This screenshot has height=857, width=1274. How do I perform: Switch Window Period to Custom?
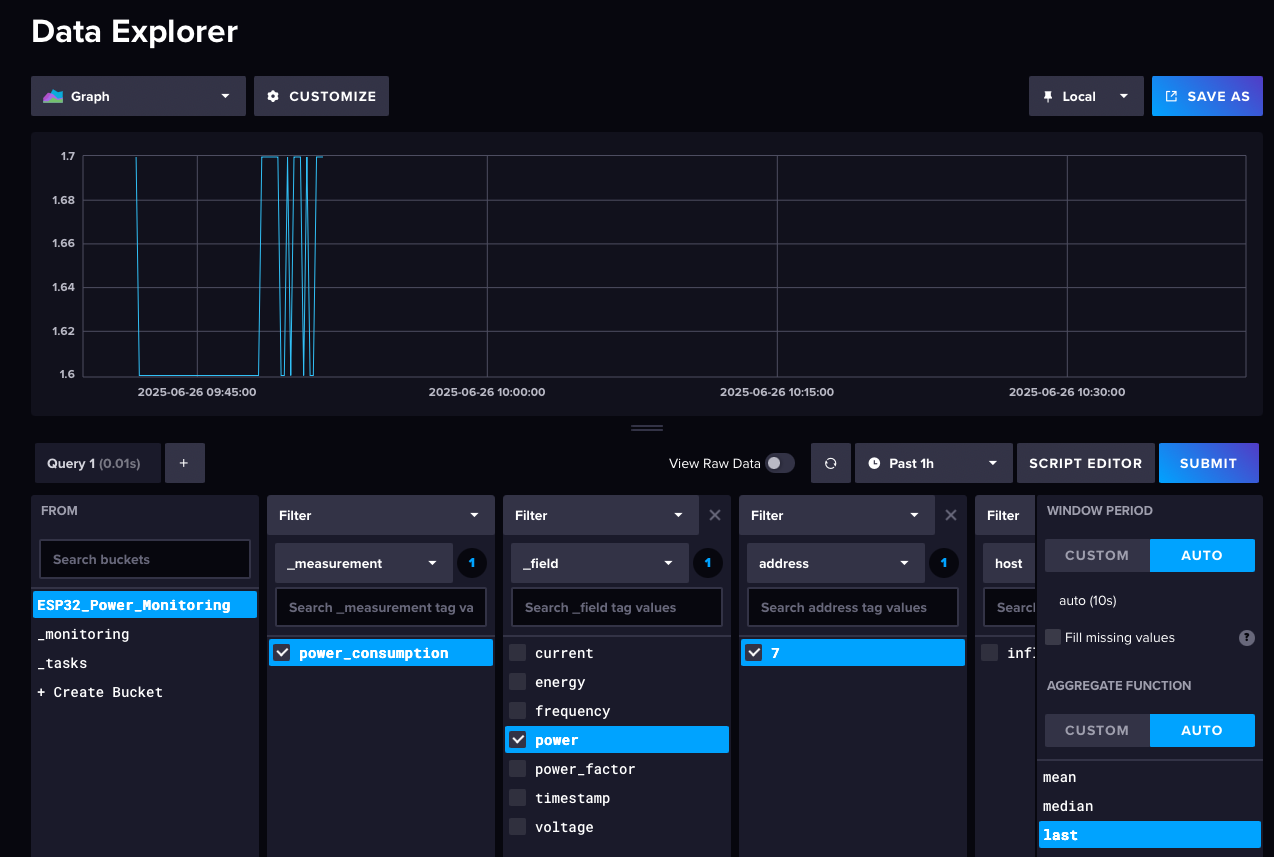coord(1096,555)
